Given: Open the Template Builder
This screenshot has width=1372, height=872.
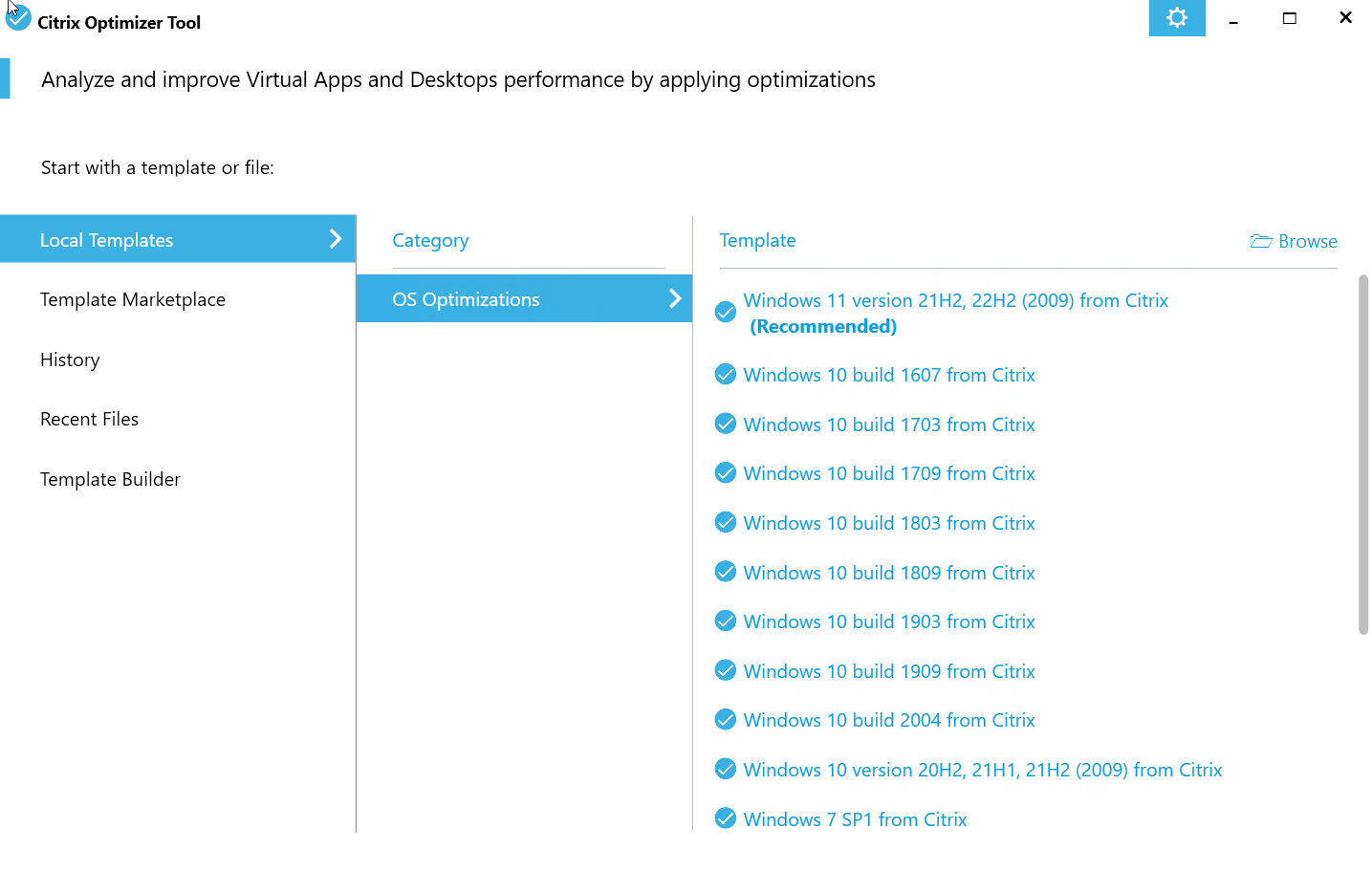Looking at the screenshot, I should point(110,479).
